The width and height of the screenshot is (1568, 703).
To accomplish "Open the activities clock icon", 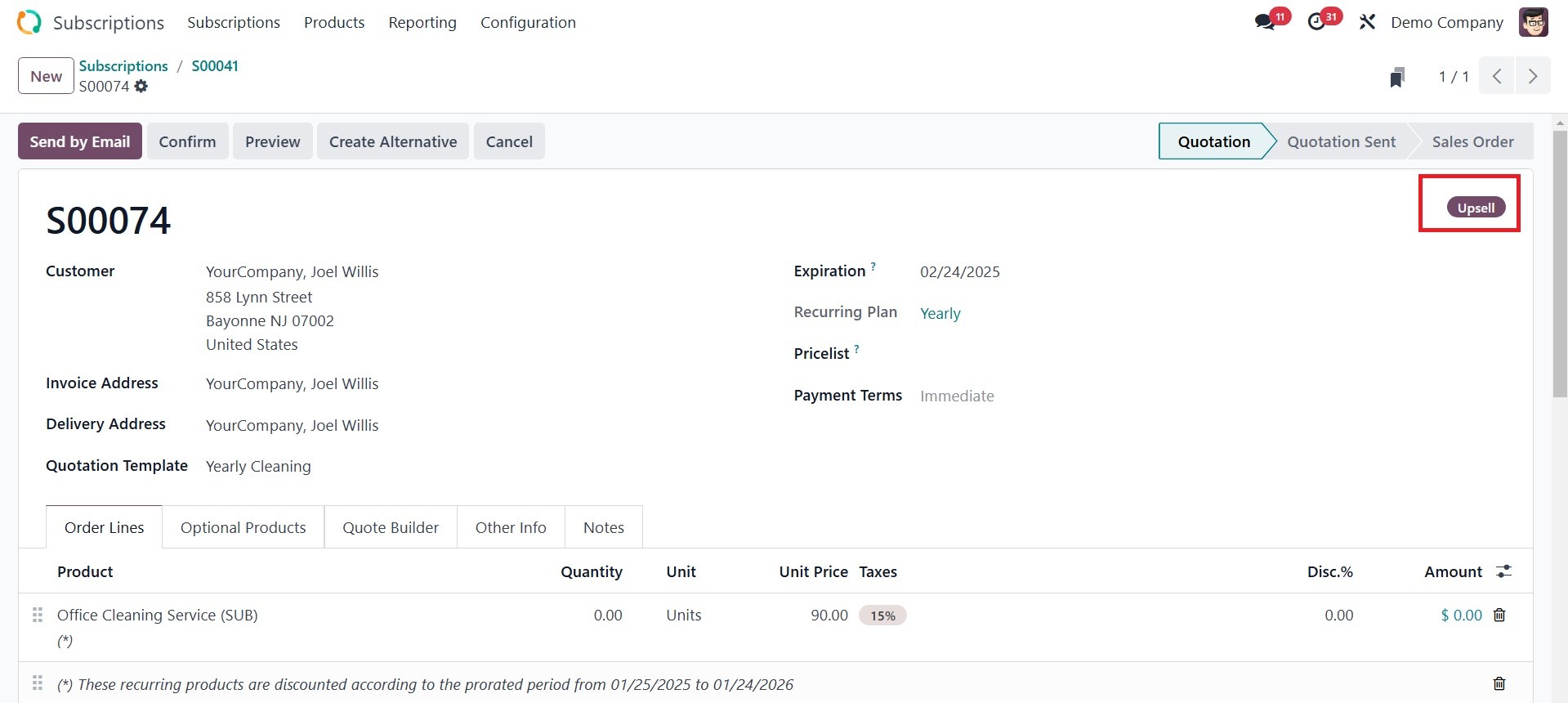I will pyautogui.click(x=1317, y=22).
